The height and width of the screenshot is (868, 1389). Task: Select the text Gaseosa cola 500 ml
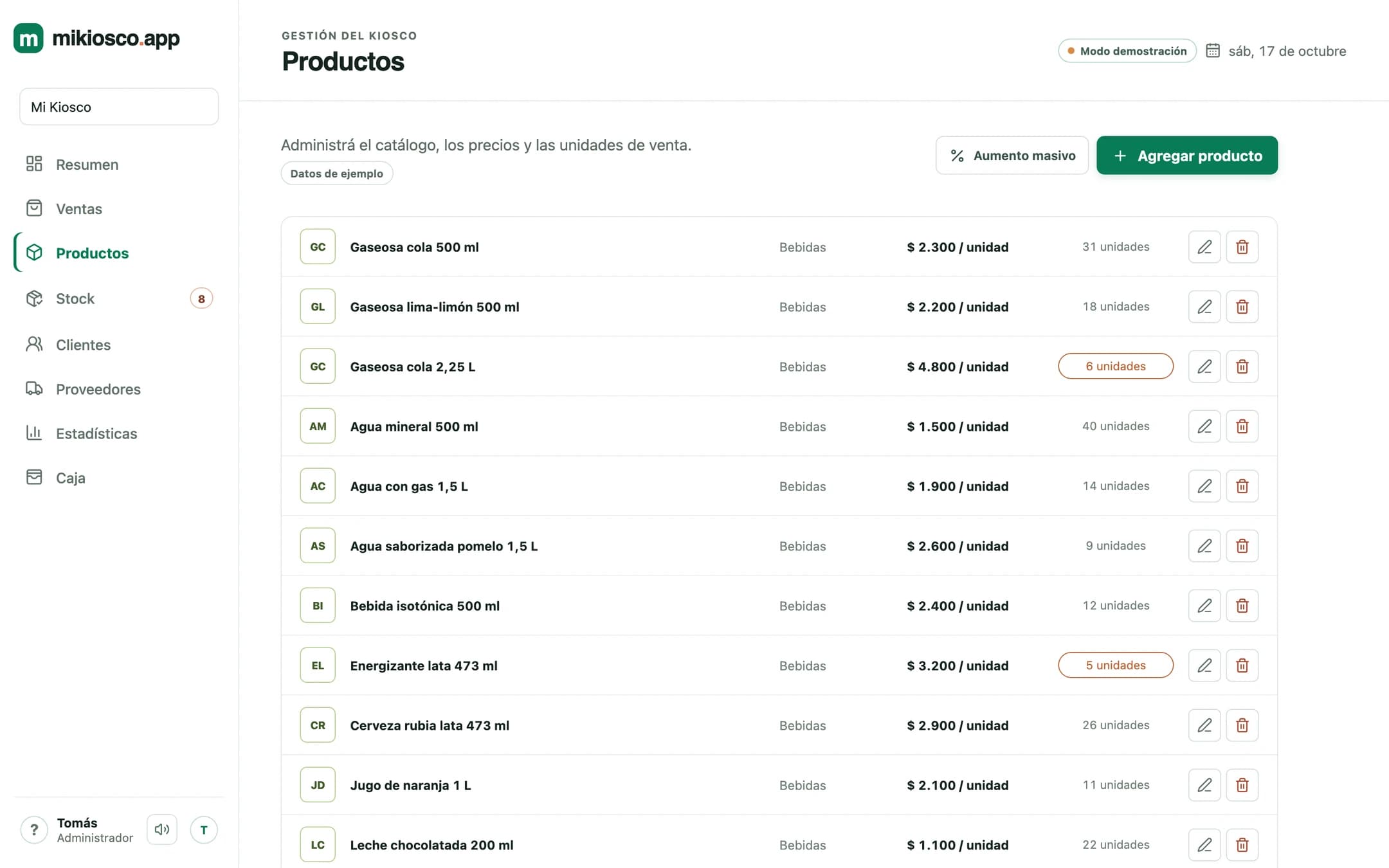pyautogui.click(x=414, y=247)
